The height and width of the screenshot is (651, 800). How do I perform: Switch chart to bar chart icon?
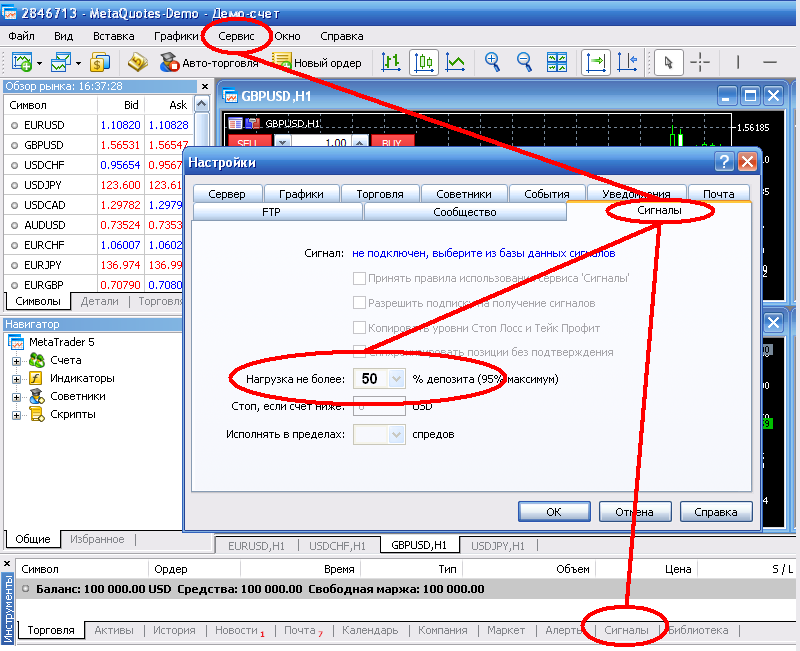391,62
